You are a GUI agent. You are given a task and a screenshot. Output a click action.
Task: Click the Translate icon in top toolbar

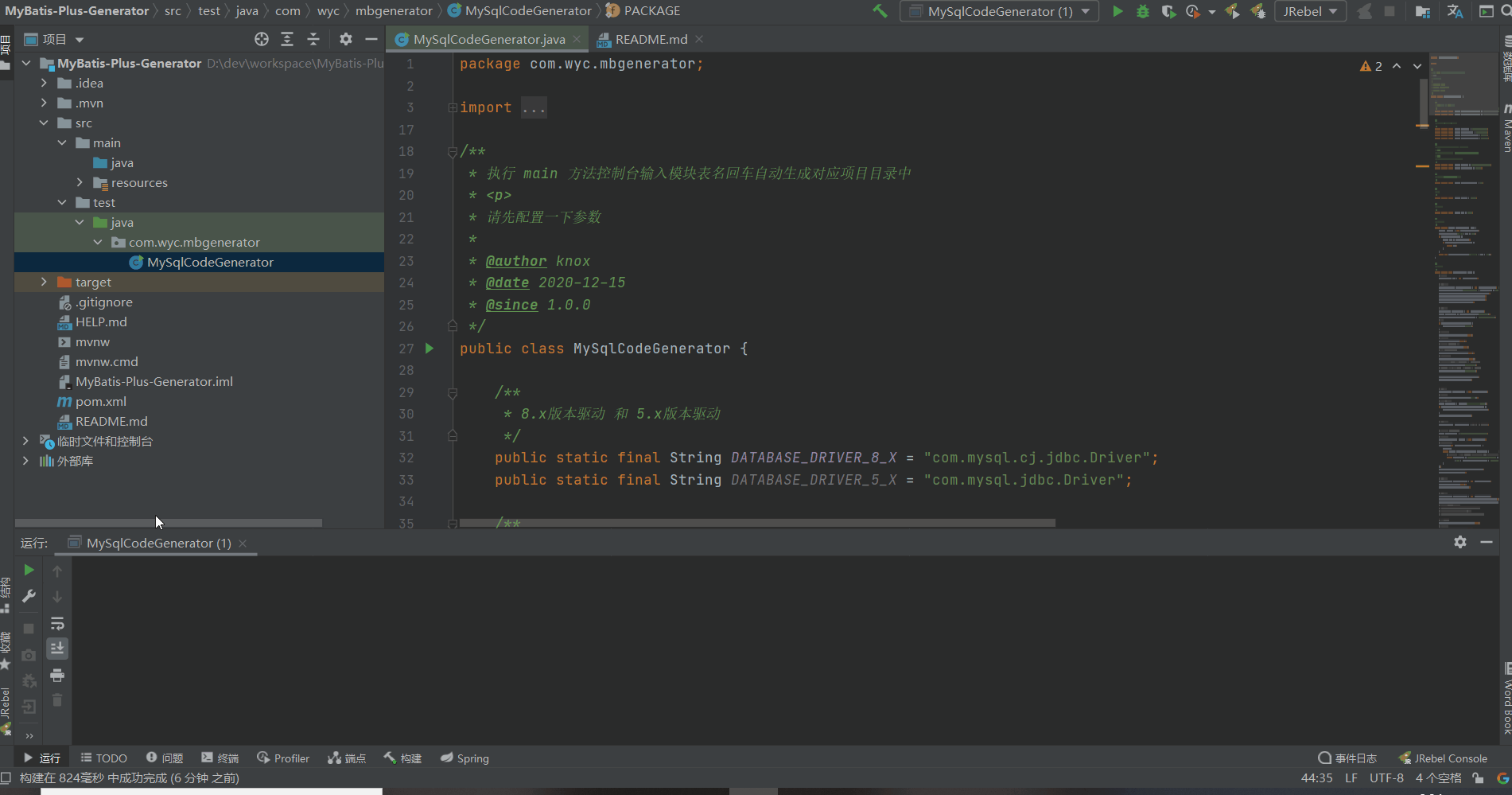coord(1455,11)
